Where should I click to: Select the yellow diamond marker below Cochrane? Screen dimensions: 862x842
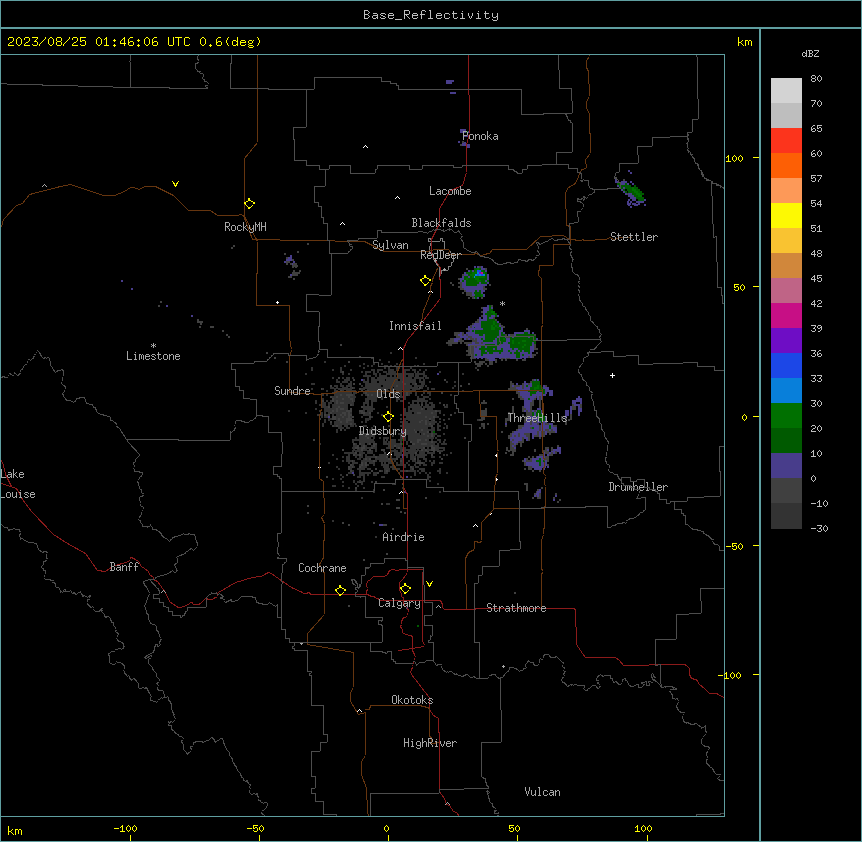click(340, 590)
